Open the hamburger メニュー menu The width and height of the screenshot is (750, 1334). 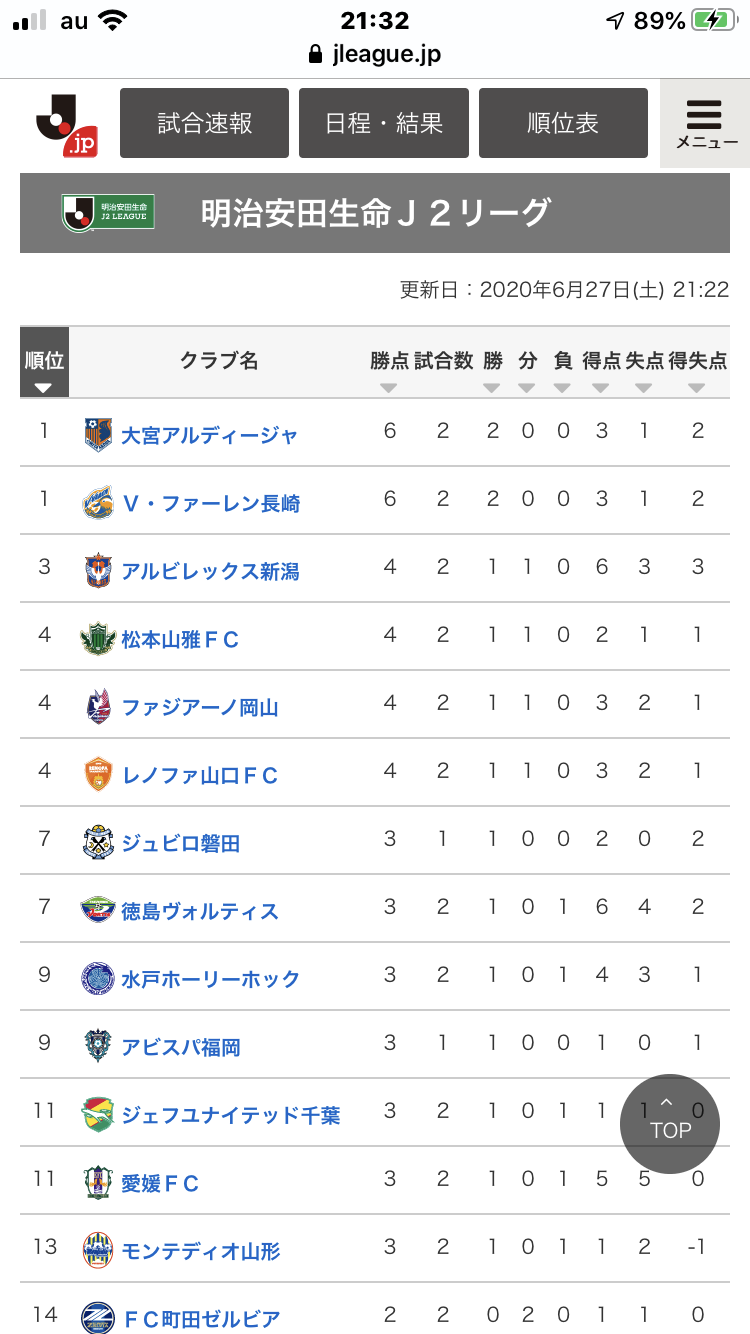pos(706,123)
